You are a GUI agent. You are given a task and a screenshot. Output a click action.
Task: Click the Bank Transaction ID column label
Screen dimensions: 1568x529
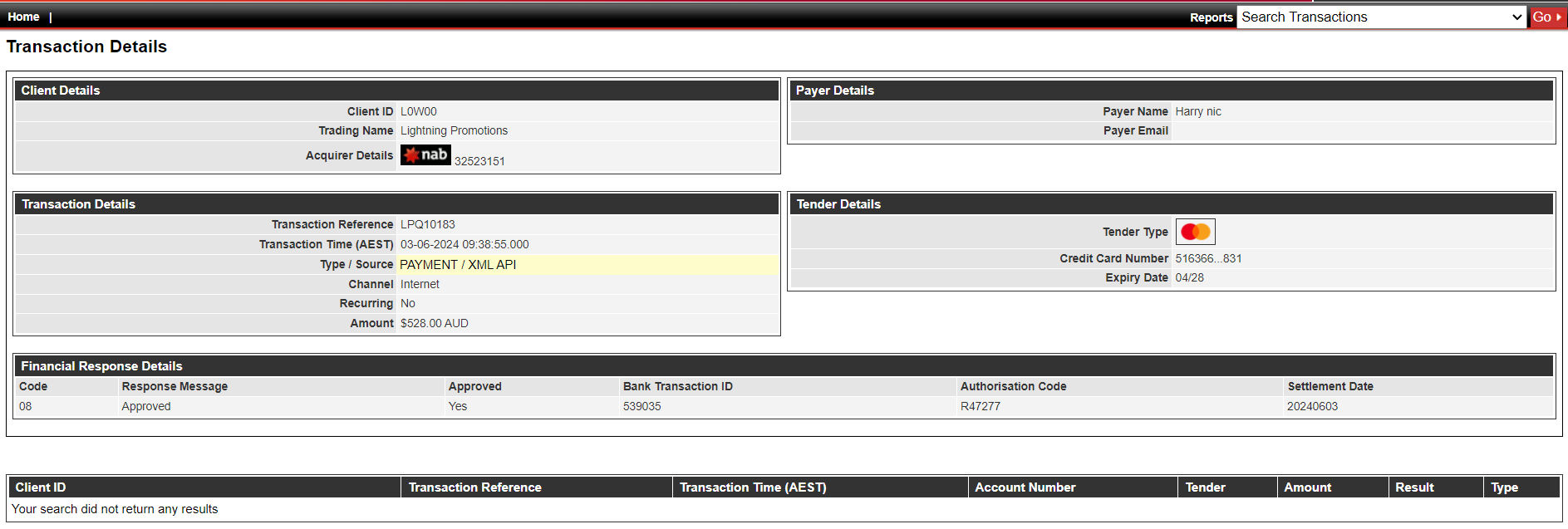[678, 386]
